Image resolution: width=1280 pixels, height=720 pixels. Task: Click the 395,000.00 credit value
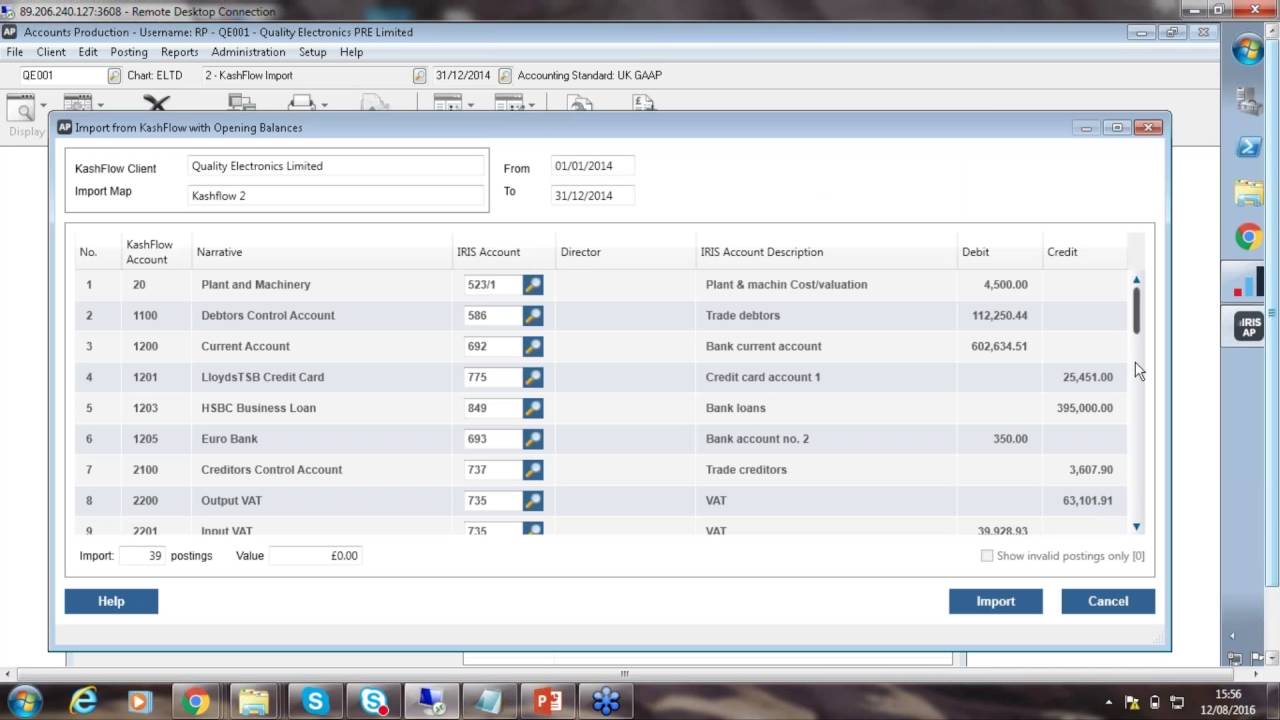click(1085, 409)
